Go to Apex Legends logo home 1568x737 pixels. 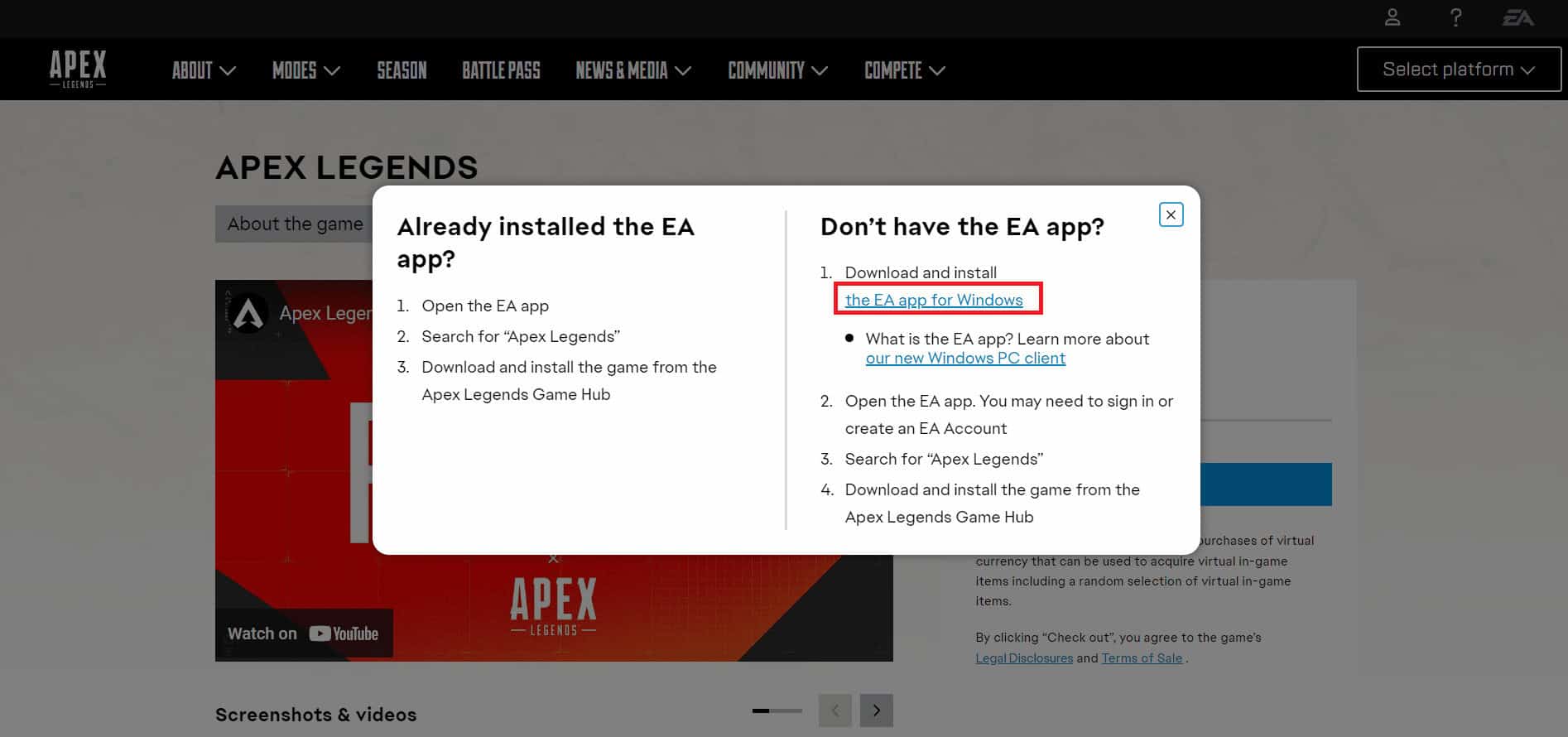tap(78, 69)
